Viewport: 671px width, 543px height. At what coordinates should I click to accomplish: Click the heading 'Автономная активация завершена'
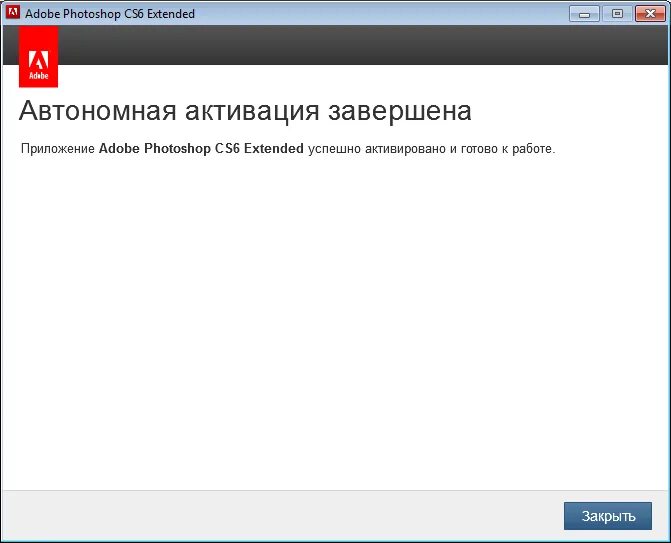coord(245,111)
